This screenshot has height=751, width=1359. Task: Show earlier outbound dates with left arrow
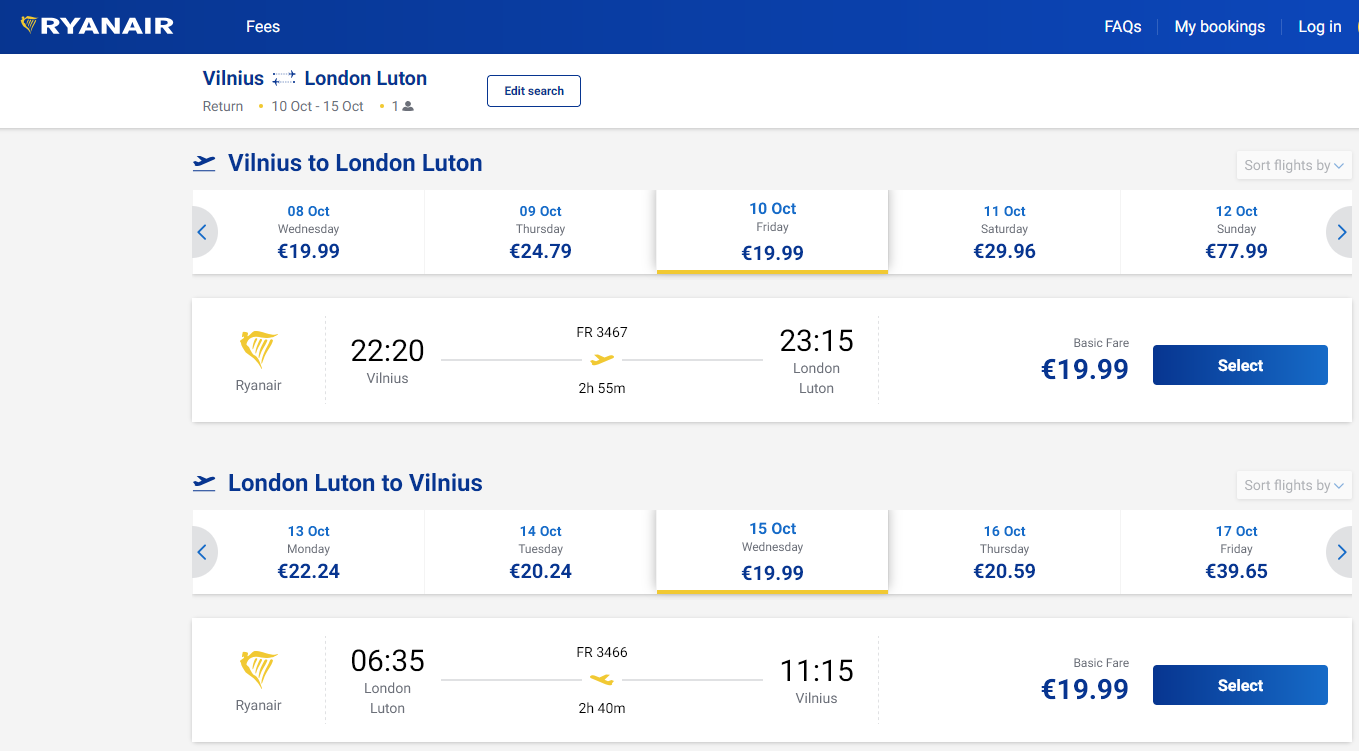click(203, 232)
